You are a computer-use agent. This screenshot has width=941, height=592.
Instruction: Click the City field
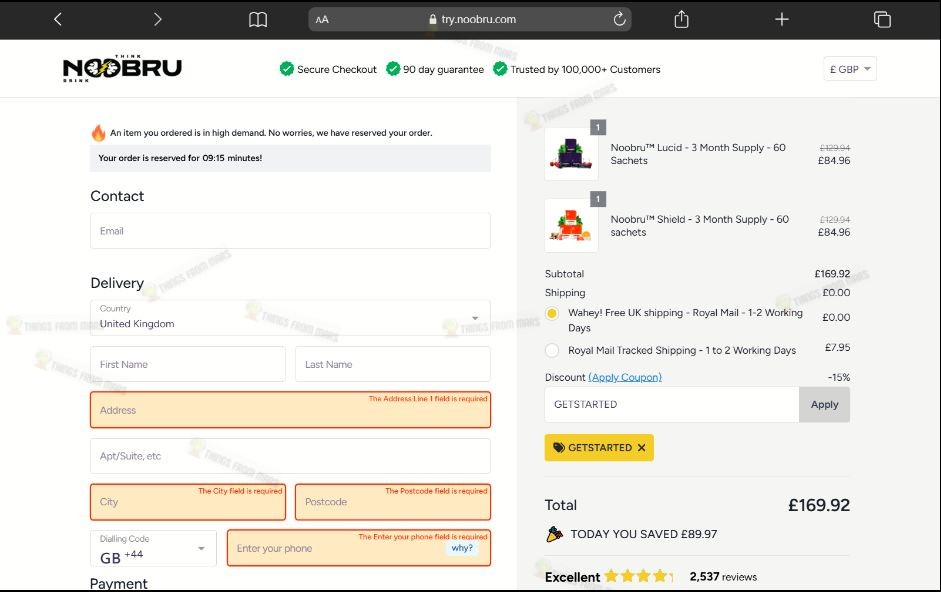[188, 502]
